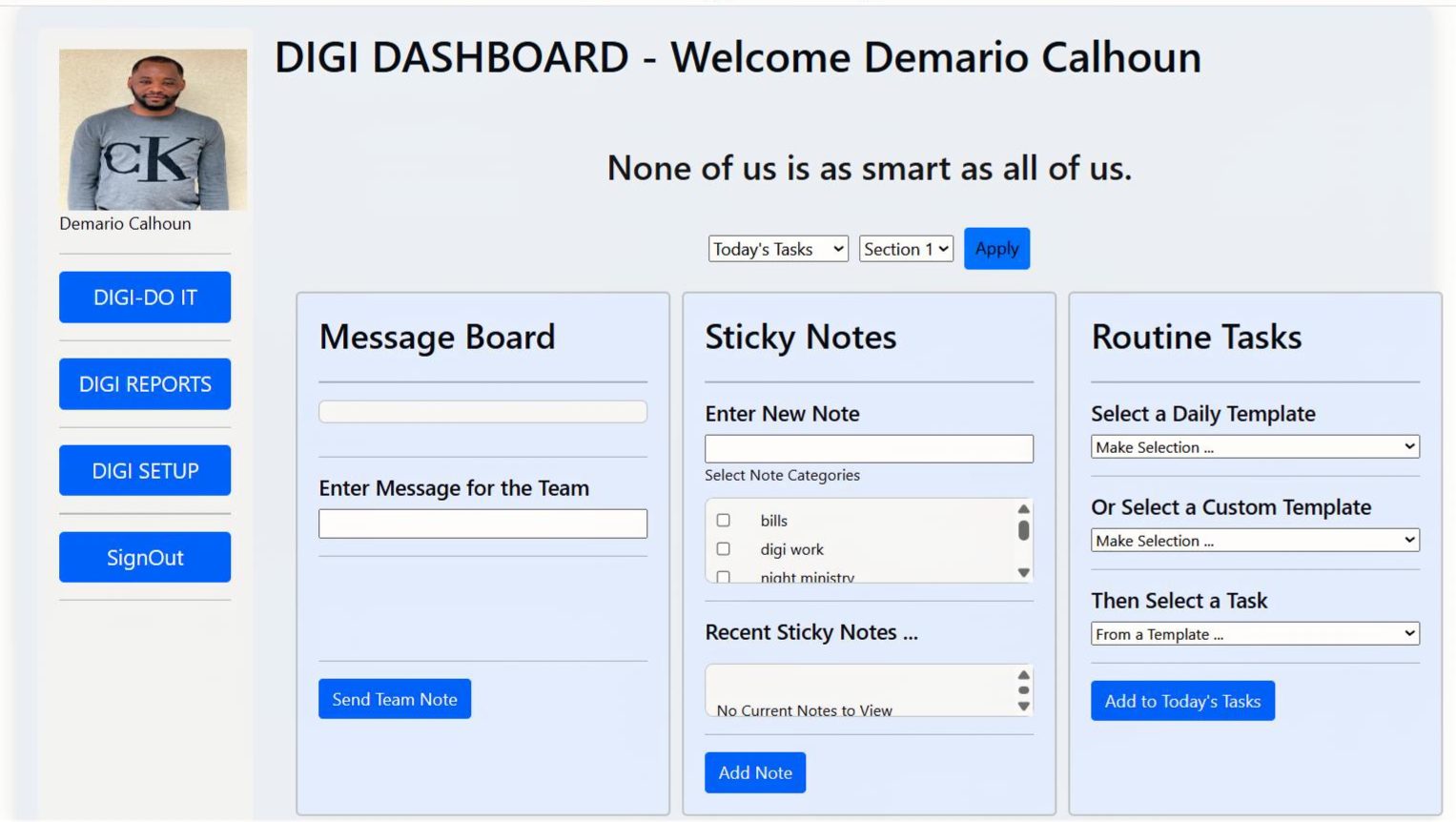This screenshot has width=1456, height=822.
Task: Click the recent sticky notes scroll up arrow
Action: tap(1023, 675)
